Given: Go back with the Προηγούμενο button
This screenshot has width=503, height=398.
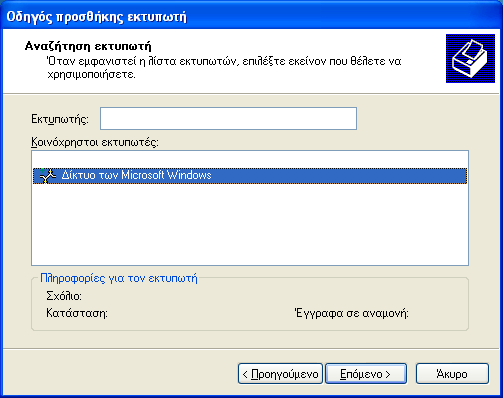Looking at the screenshot, I should coord(280,374).
